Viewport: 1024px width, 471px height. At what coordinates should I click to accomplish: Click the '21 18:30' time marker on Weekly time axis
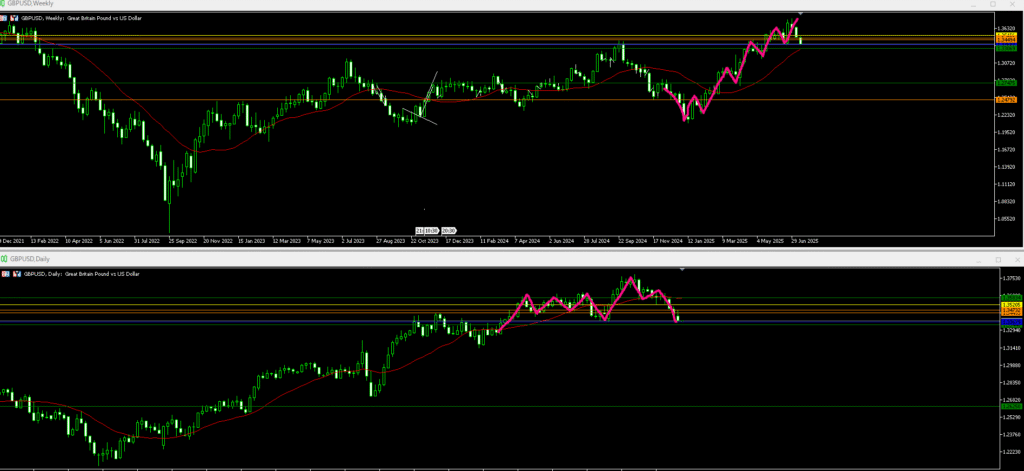[428, 231]
